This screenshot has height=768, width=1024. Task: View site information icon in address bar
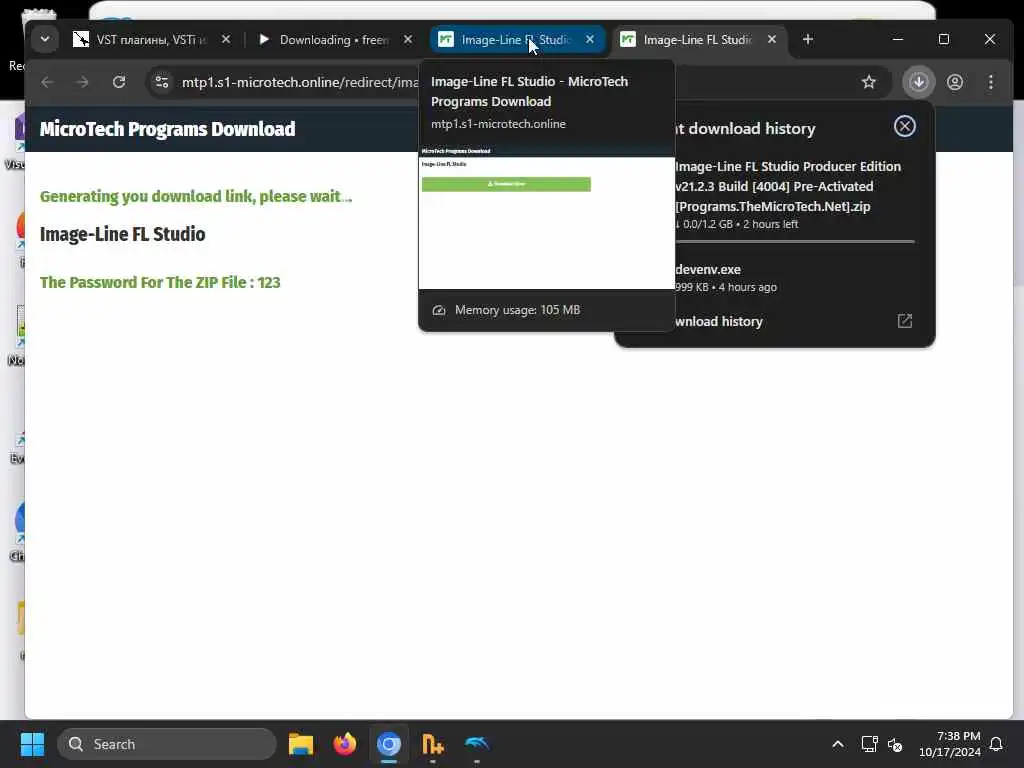pos(162,82)
